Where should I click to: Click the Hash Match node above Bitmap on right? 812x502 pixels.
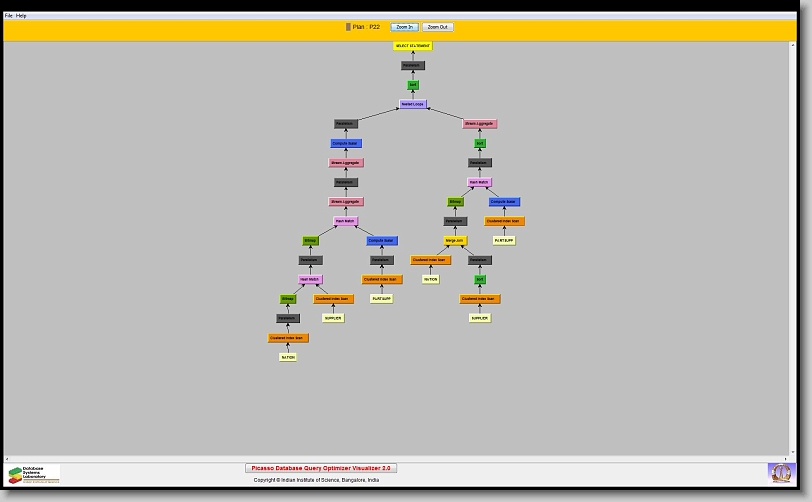tap(479, 182)
